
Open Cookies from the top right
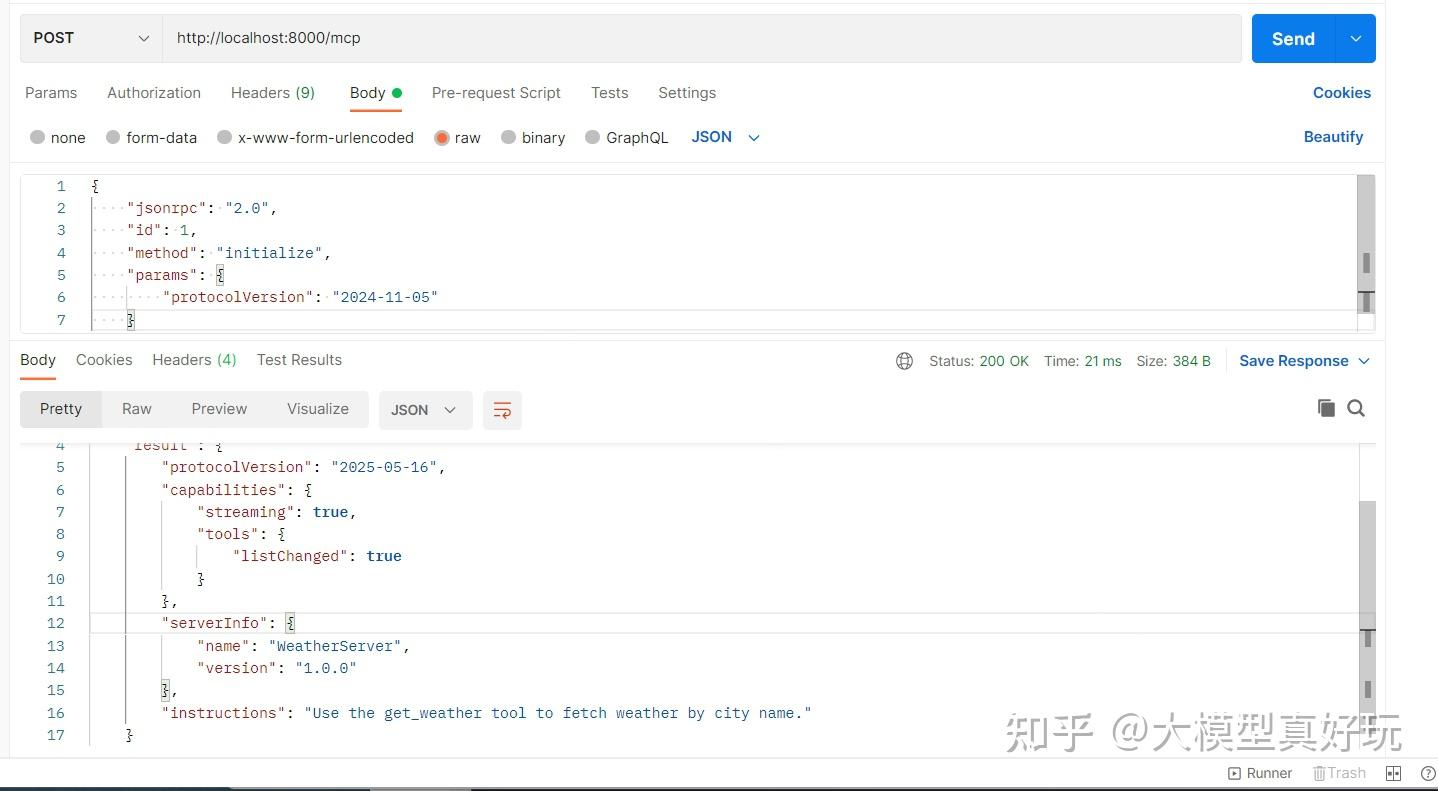pyautogui.click(x=1341, y=92)
